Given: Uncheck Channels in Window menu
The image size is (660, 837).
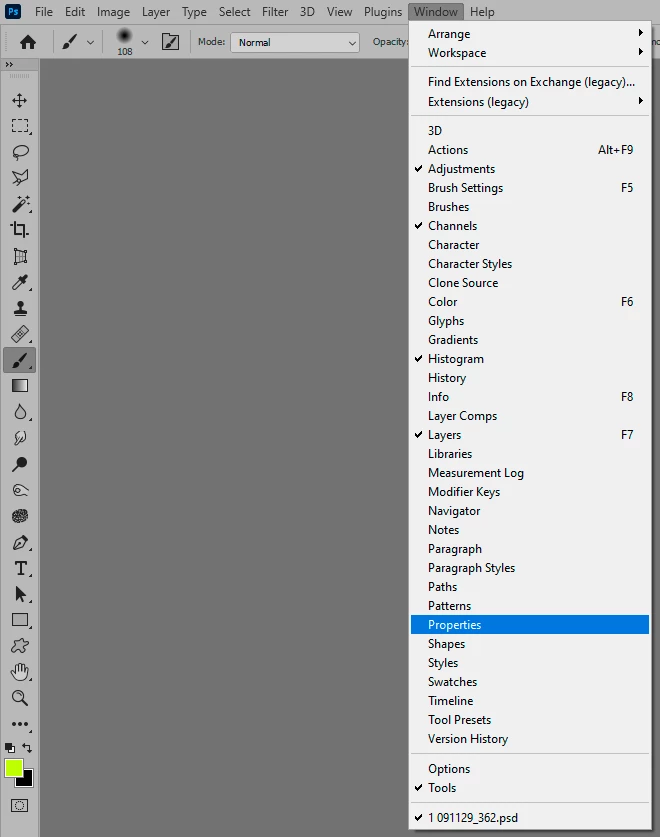Looking at the screenshot, I should pyautogui.click(x=530, y=226).
